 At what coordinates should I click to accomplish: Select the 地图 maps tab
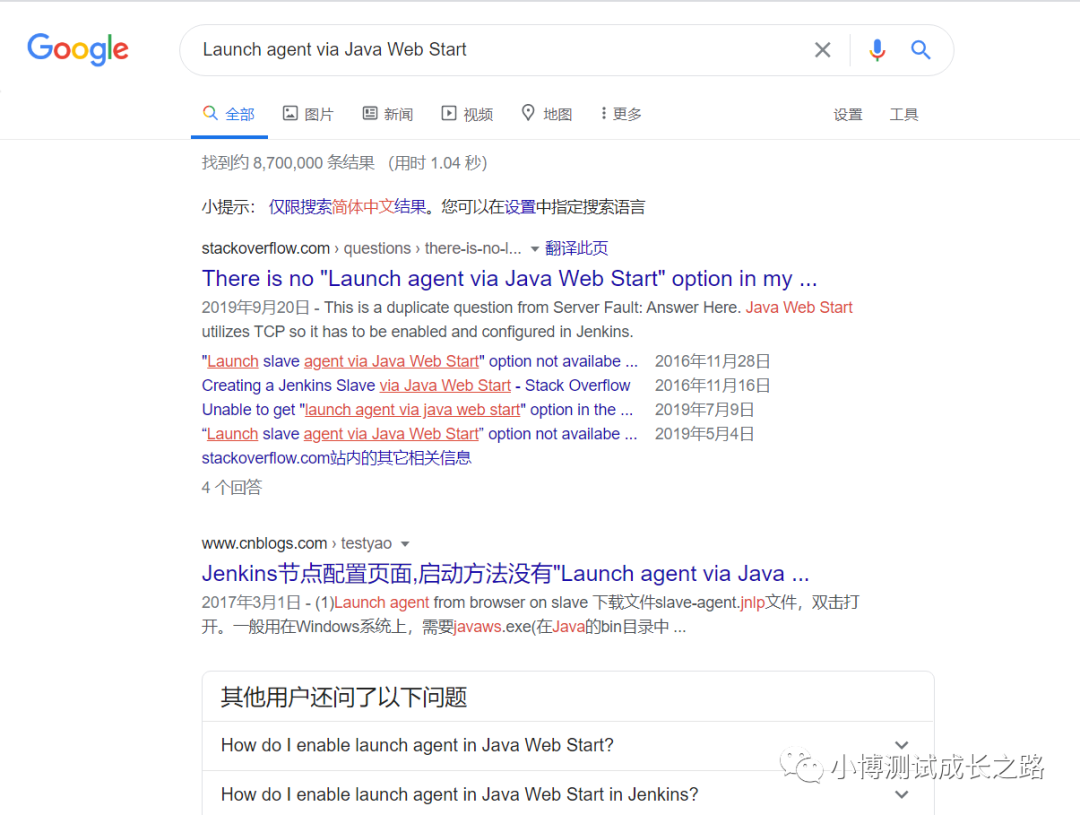coord(547,114)
